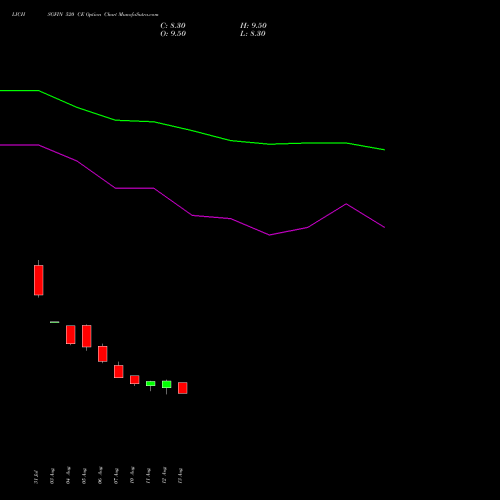This screenshot has height=500, width=500.
Task: Select the red candle for 05 Aug
Action: tap(87, 336)
